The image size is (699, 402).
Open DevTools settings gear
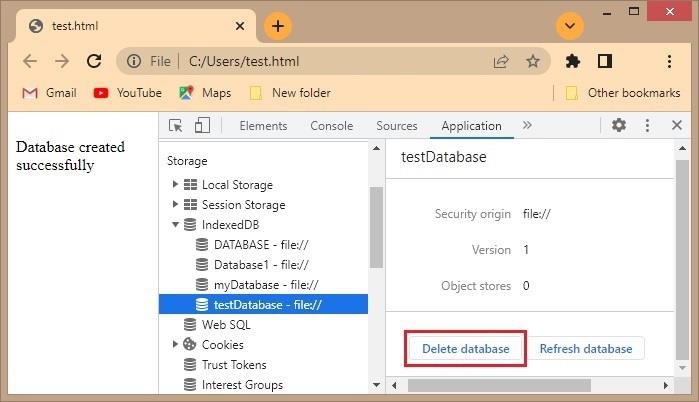[619, 126]
